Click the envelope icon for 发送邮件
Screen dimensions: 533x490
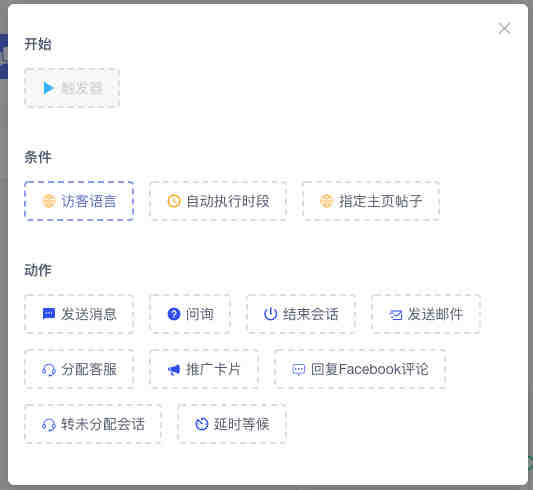point(396,315)
